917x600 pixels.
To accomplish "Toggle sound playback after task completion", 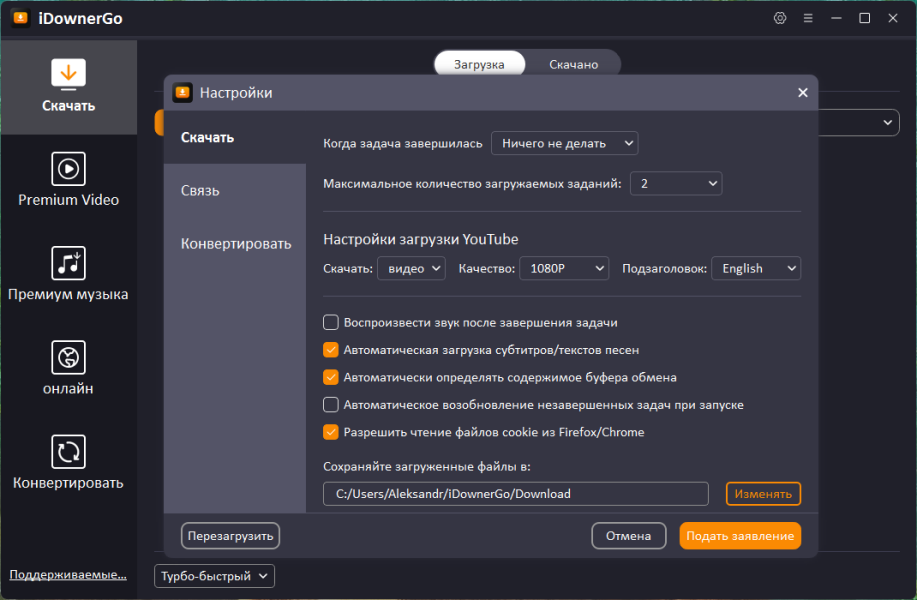I will 331,322.
